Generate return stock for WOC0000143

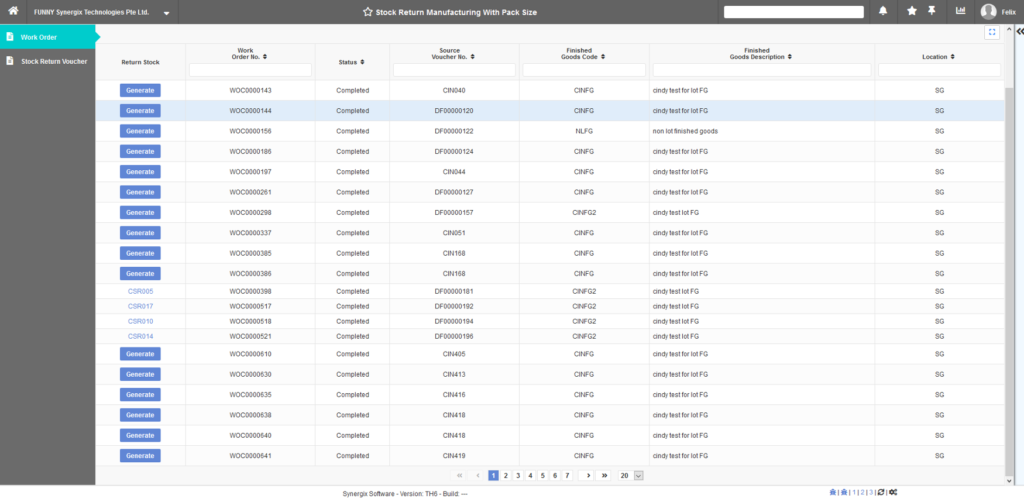[x=140, y=90]
